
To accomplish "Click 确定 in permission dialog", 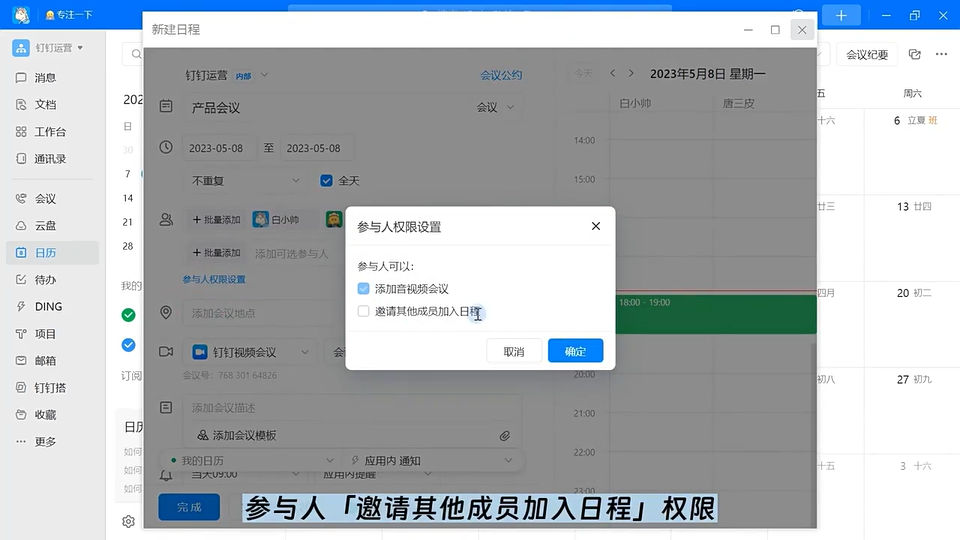I will [575, 351].
